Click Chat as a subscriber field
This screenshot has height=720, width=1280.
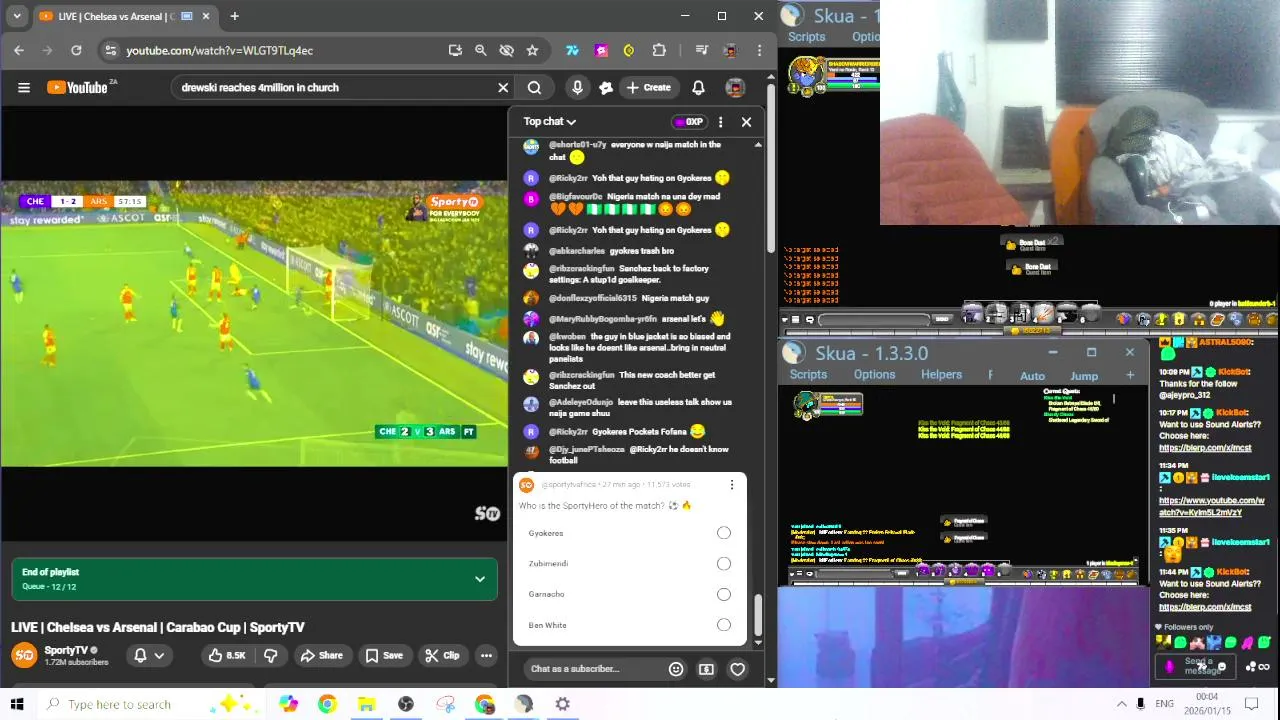(590, 669)
